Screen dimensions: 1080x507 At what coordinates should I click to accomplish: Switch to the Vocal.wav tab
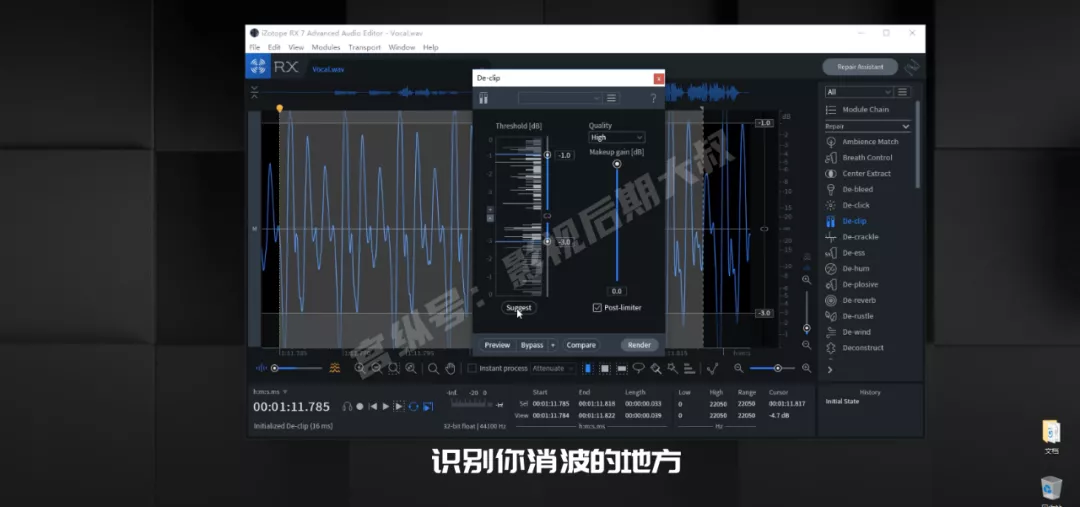pos(328,70)
